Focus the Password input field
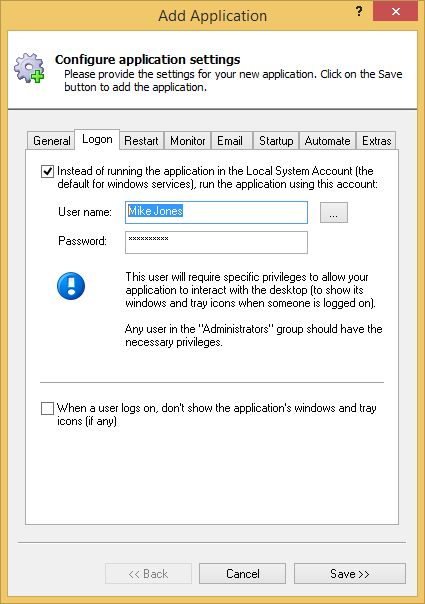Viewport: 425px width, 604px height. click(x=216, y=242)
